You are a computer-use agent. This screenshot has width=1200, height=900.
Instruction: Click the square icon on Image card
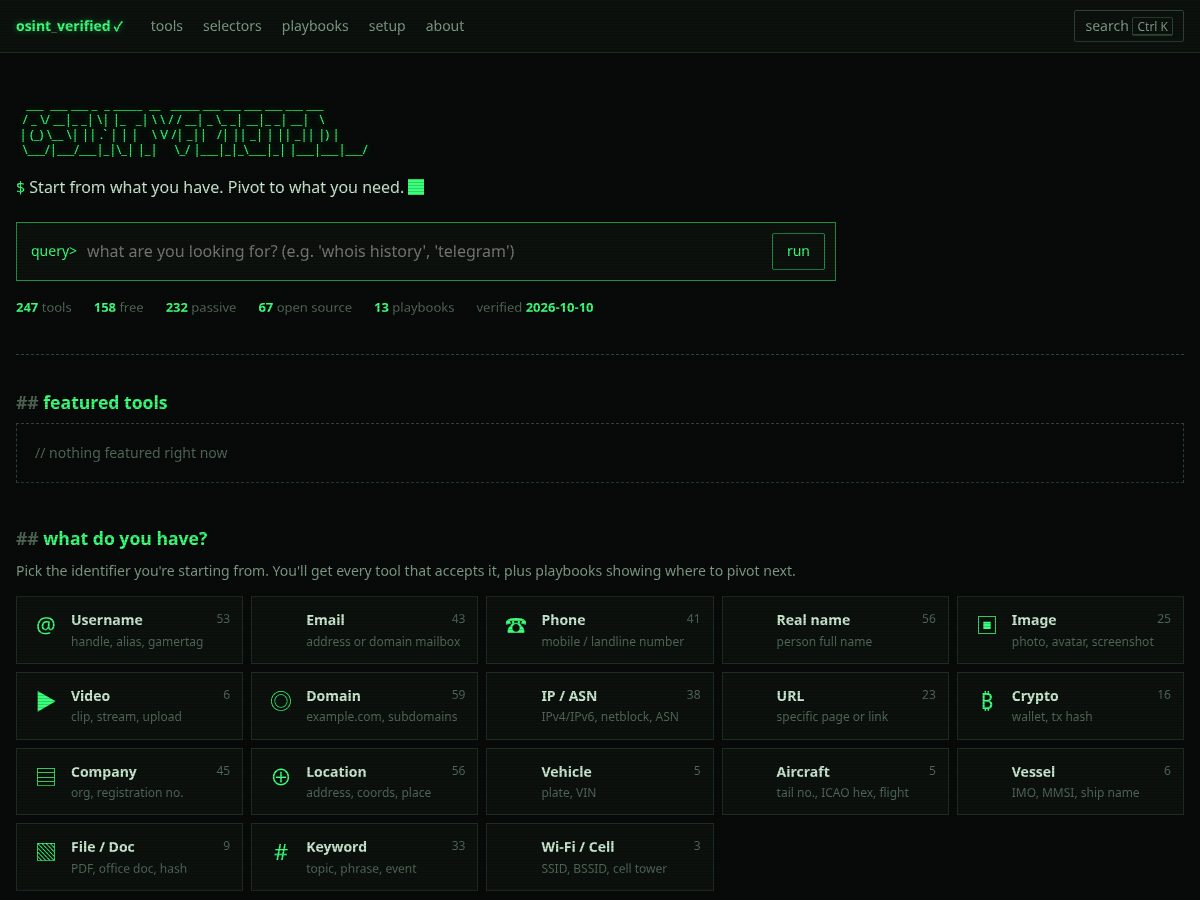pos(987,626)
